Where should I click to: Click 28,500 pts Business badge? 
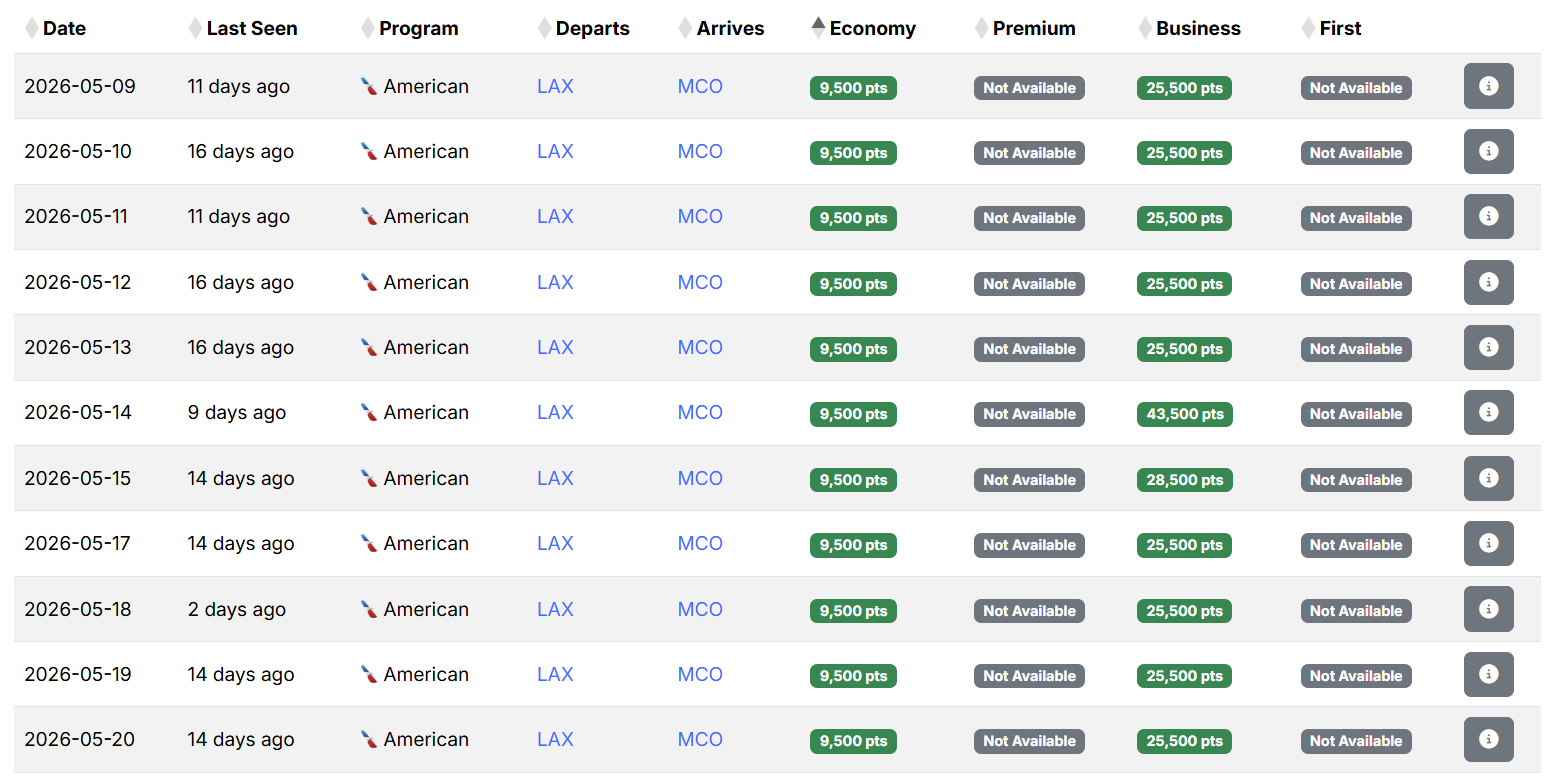[x=1184, y=480]
